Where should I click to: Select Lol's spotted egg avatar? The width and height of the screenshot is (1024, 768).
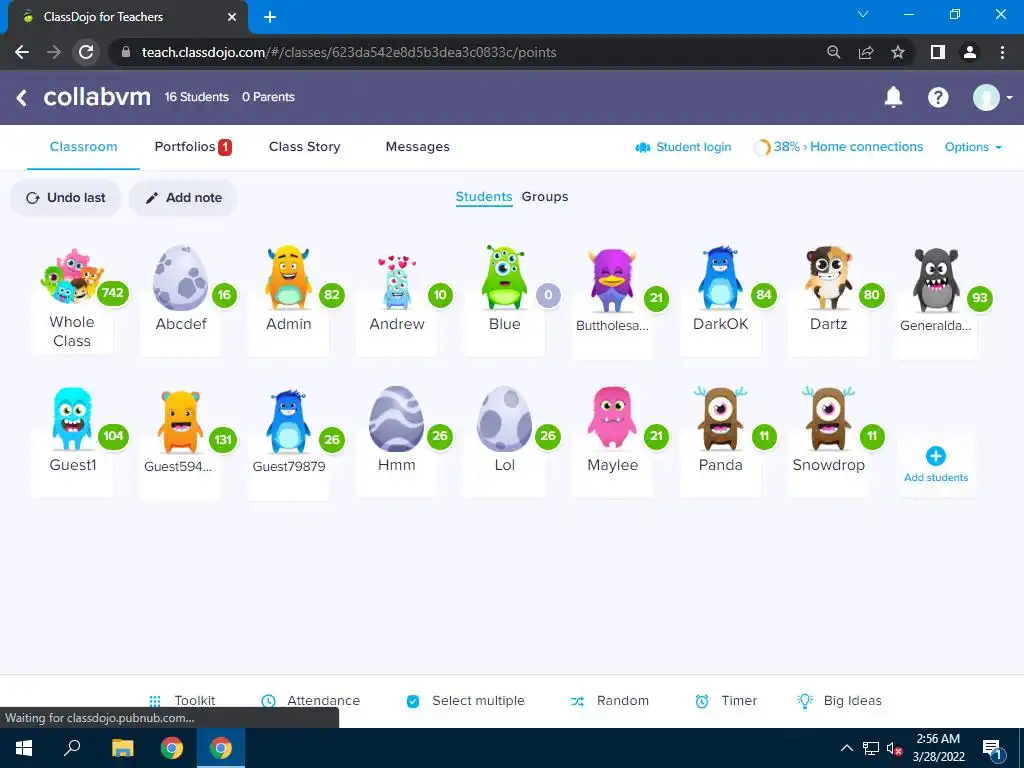pos(504,419)
